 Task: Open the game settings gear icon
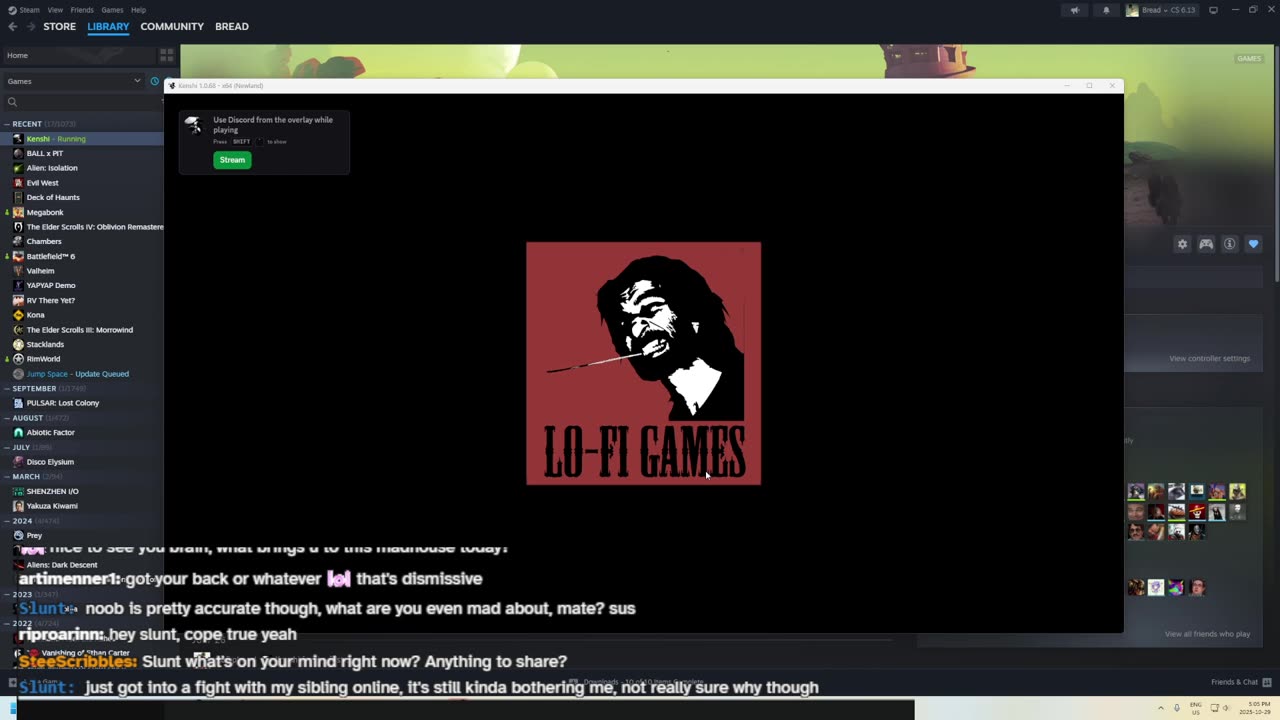point(1182,244)
